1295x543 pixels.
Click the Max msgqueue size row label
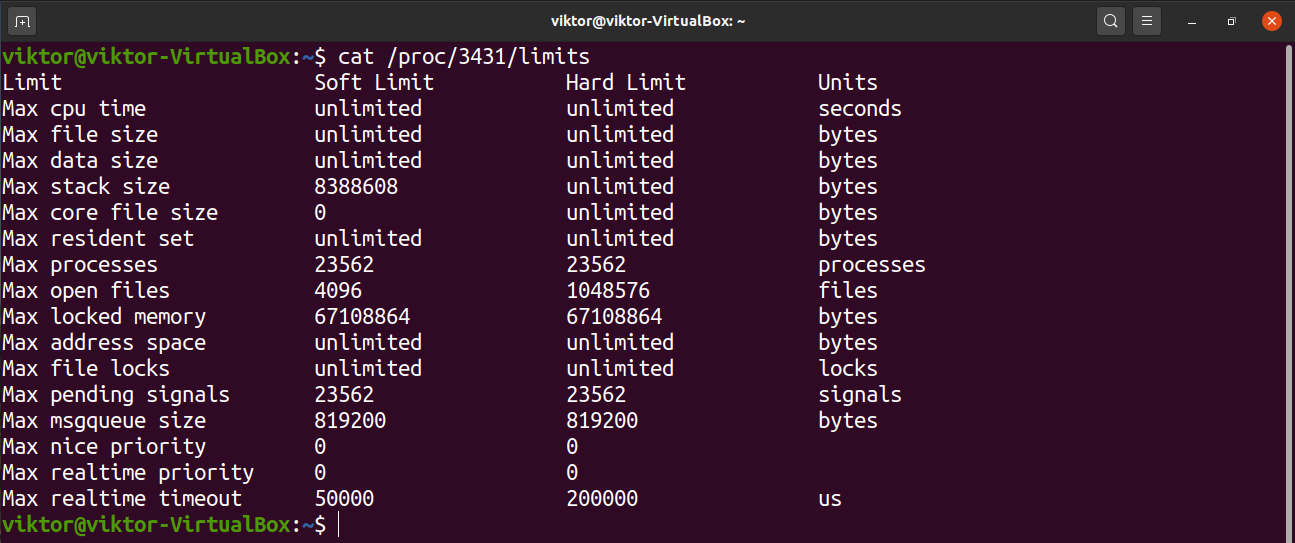click(104, 420)
